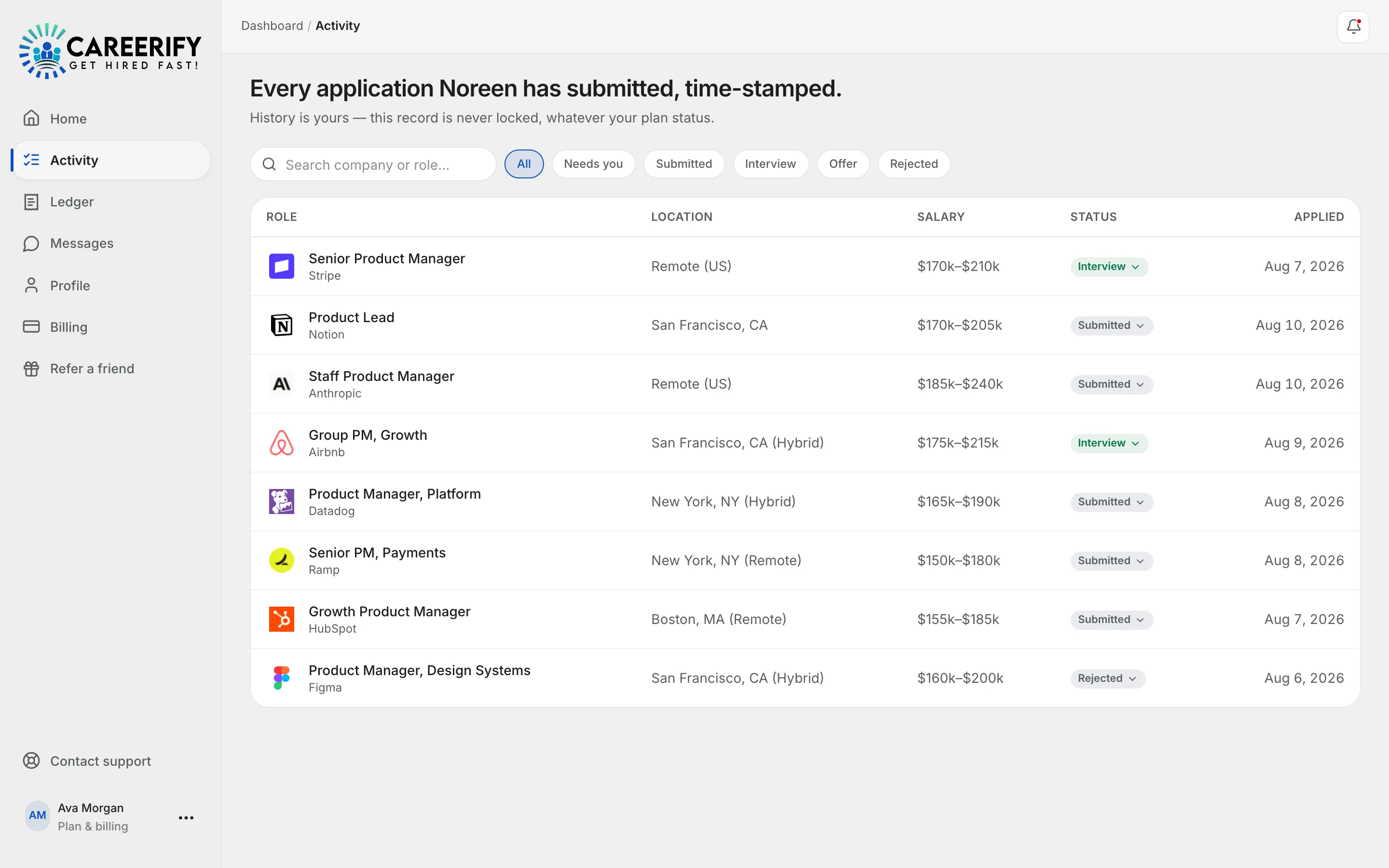Open Profile from sidebar
The height and width of the screenshot is (868, 1389).
click(110, 285)
